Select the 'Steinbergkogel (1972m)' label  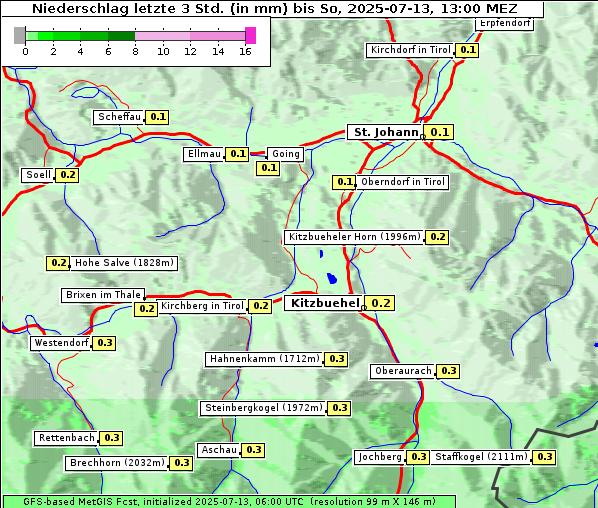pyautogui.click(x=264, y=408)
